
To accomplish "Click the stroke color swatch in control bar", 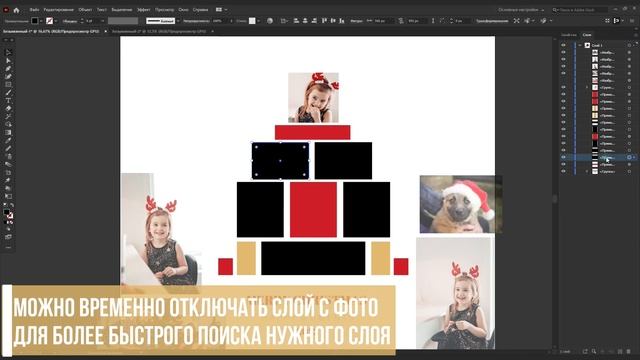I will coord(49,21).
